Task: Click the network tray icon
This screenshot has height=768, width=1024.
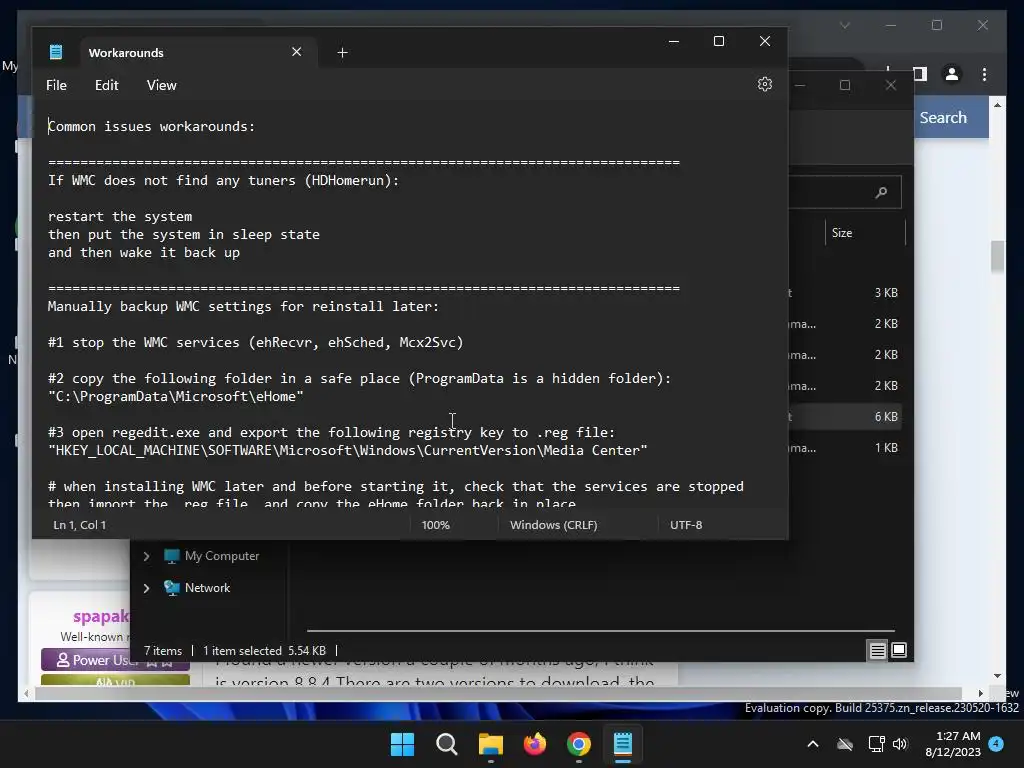Action: (x=876, y=744)
